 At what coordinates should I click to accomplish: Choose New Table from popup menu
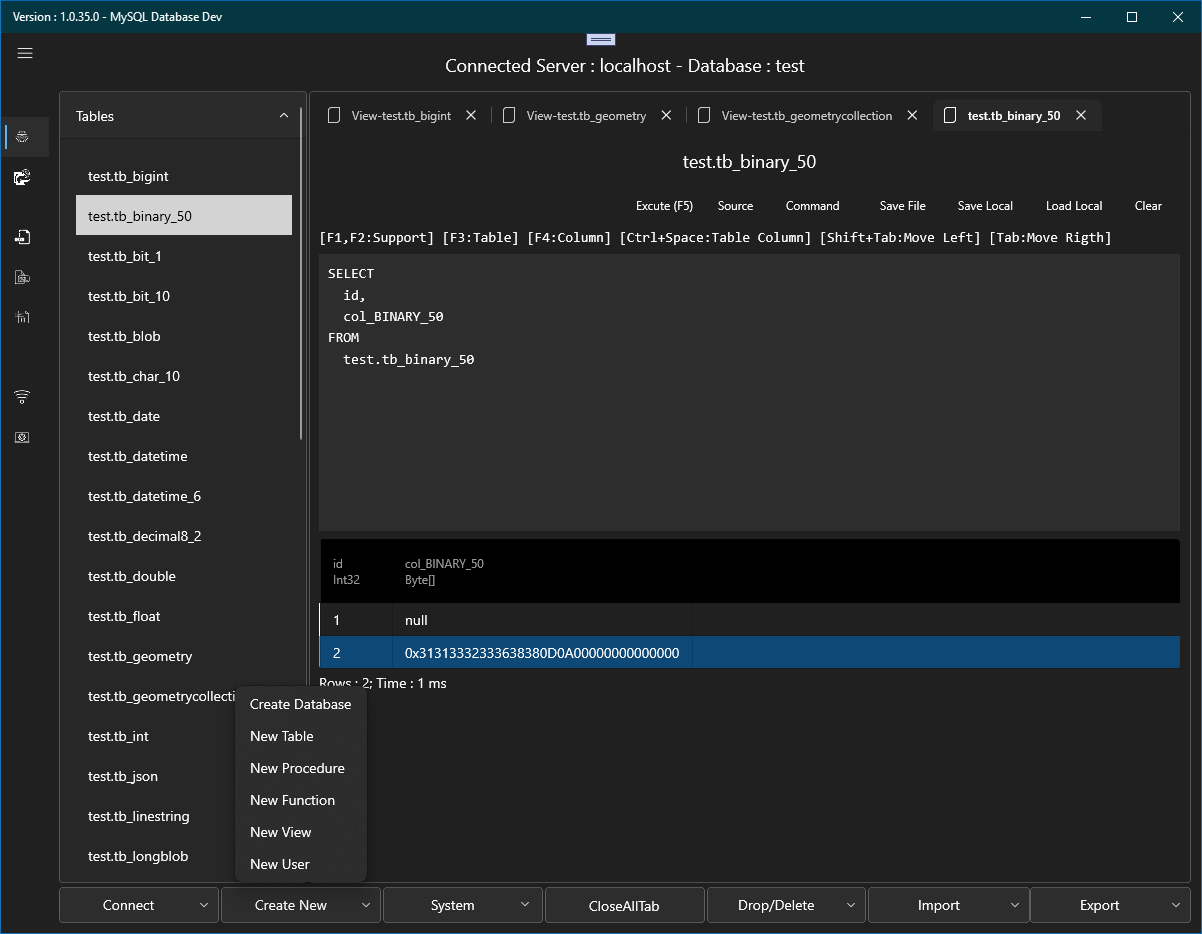click(x=300, y=736)
